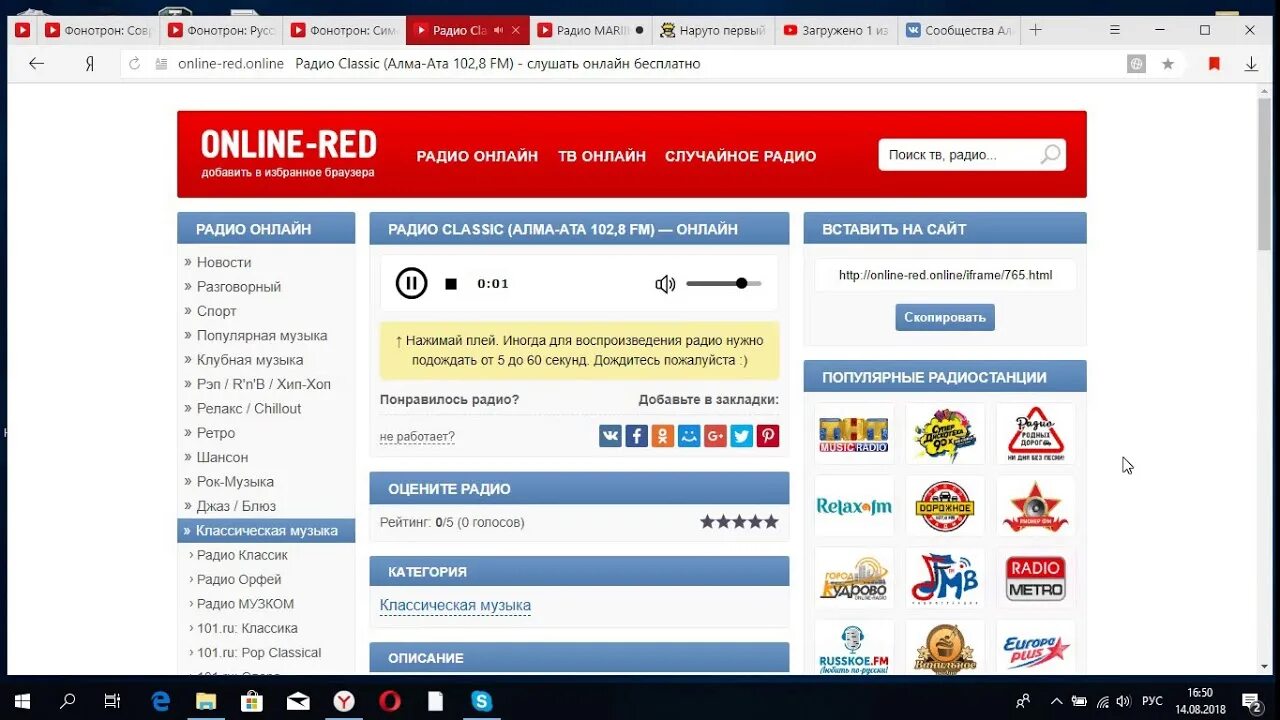Share on Facebook icon

636,435
